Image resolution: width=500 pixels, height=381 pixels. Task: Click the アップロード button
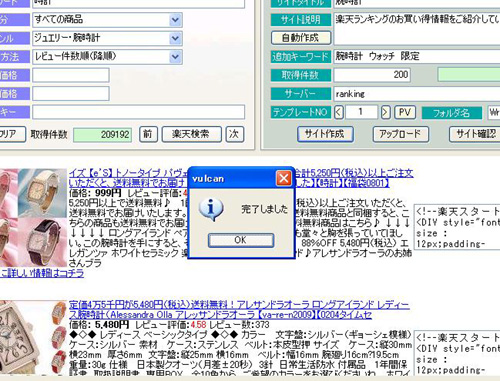400,134
